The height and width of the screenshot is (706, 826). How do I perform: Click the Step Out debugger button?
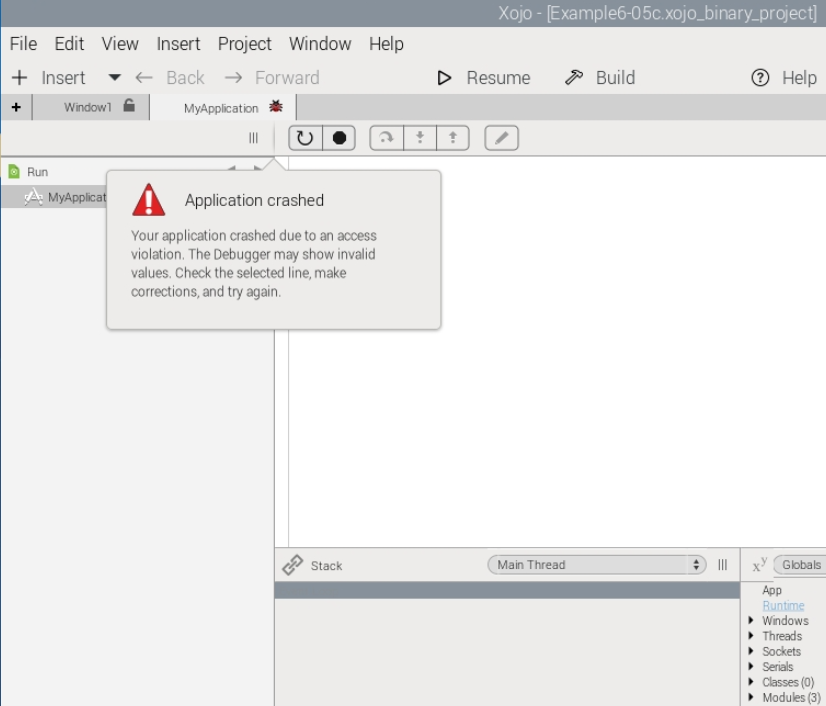coord(453,138)
